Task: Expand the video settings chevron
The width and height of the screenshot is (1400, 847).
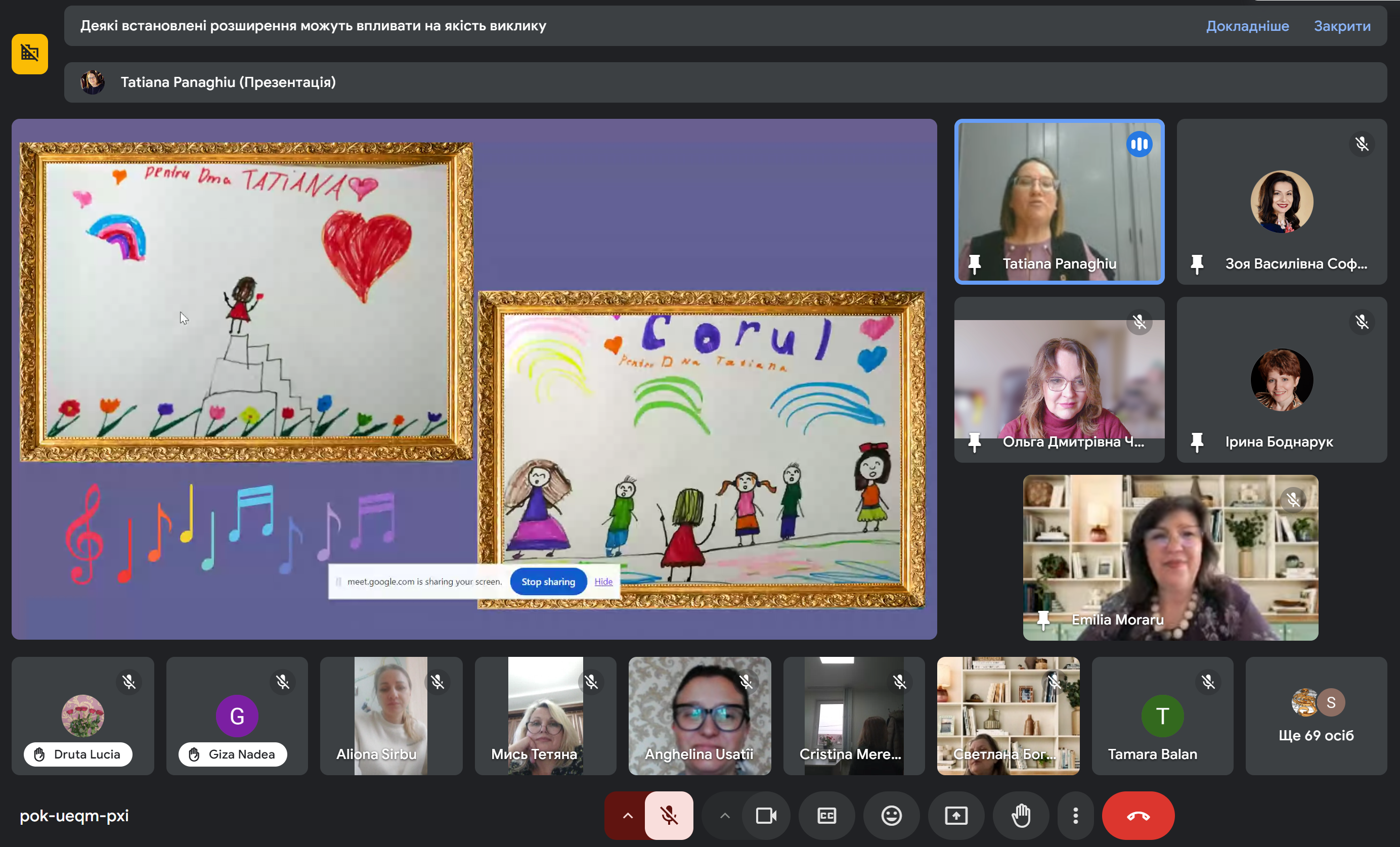Action: [724, 816]
